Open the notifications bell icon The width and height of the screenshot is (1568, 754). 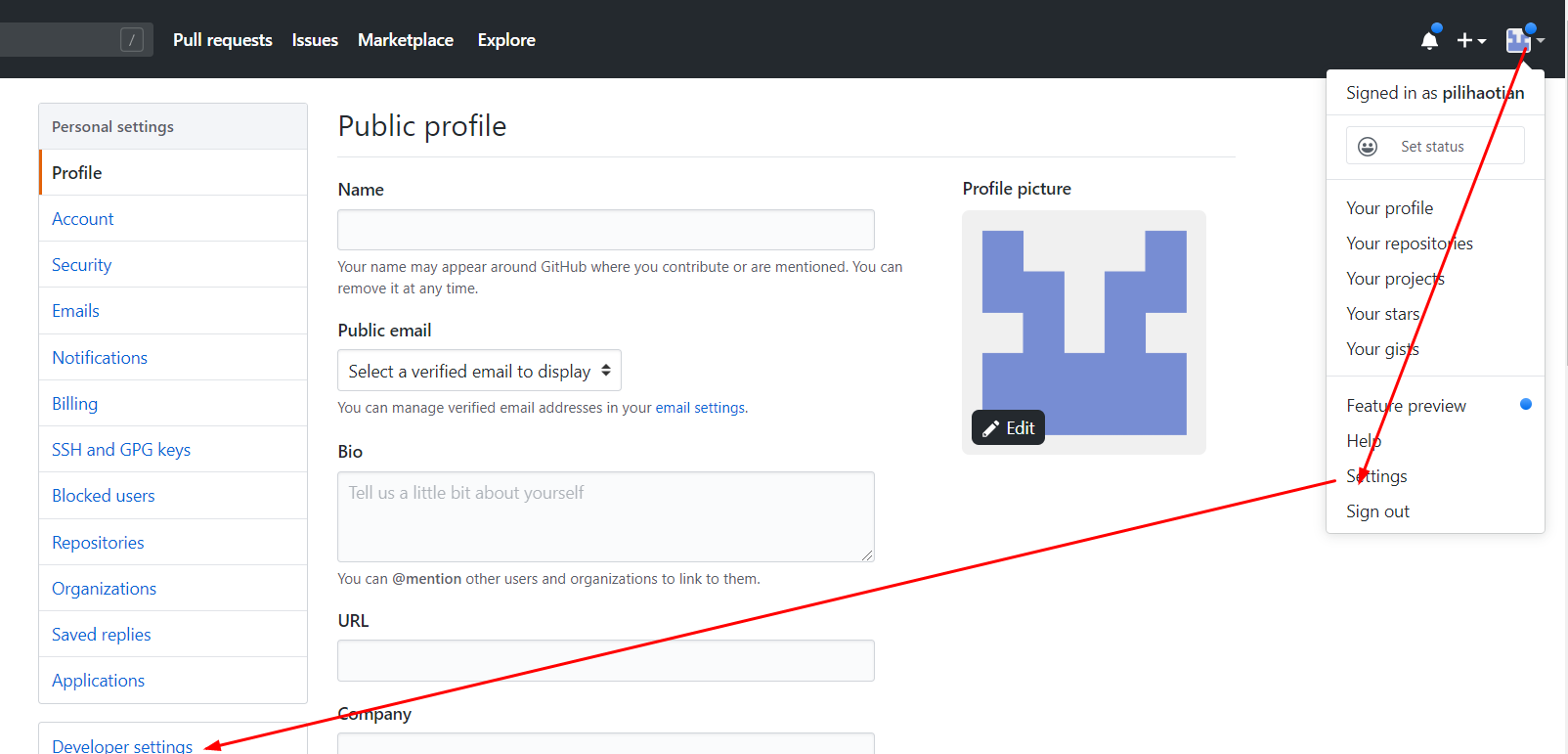point(1429,40)
